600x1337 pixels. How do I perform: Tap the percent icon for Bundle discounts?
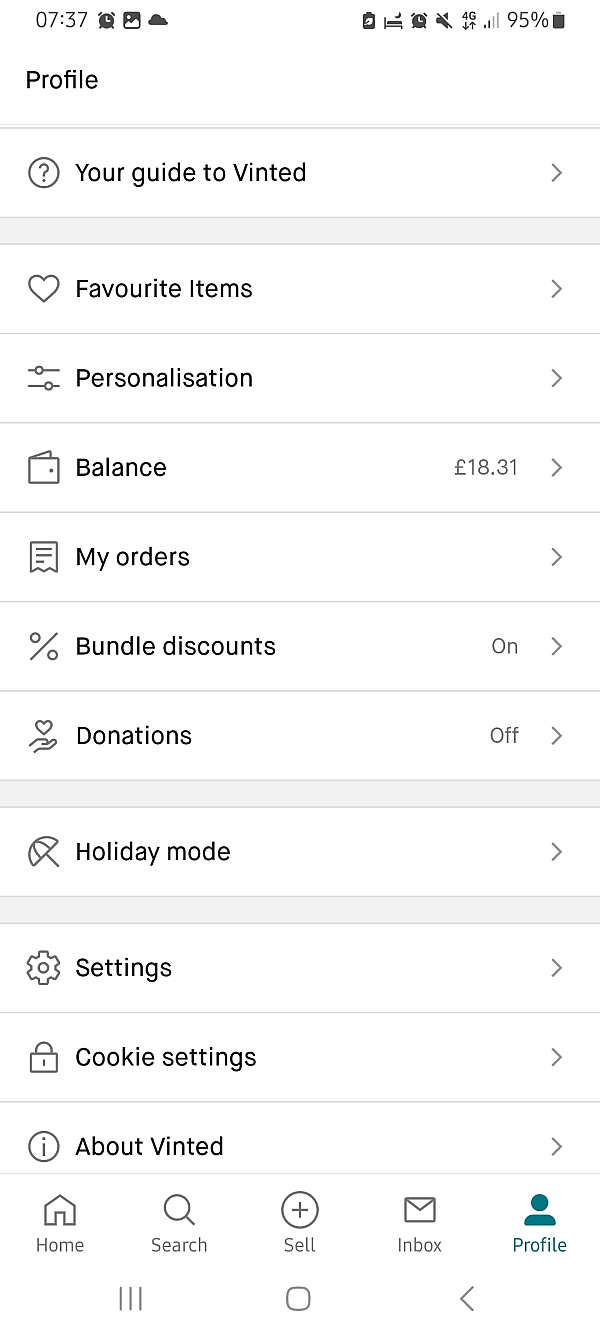pos(43,646)
